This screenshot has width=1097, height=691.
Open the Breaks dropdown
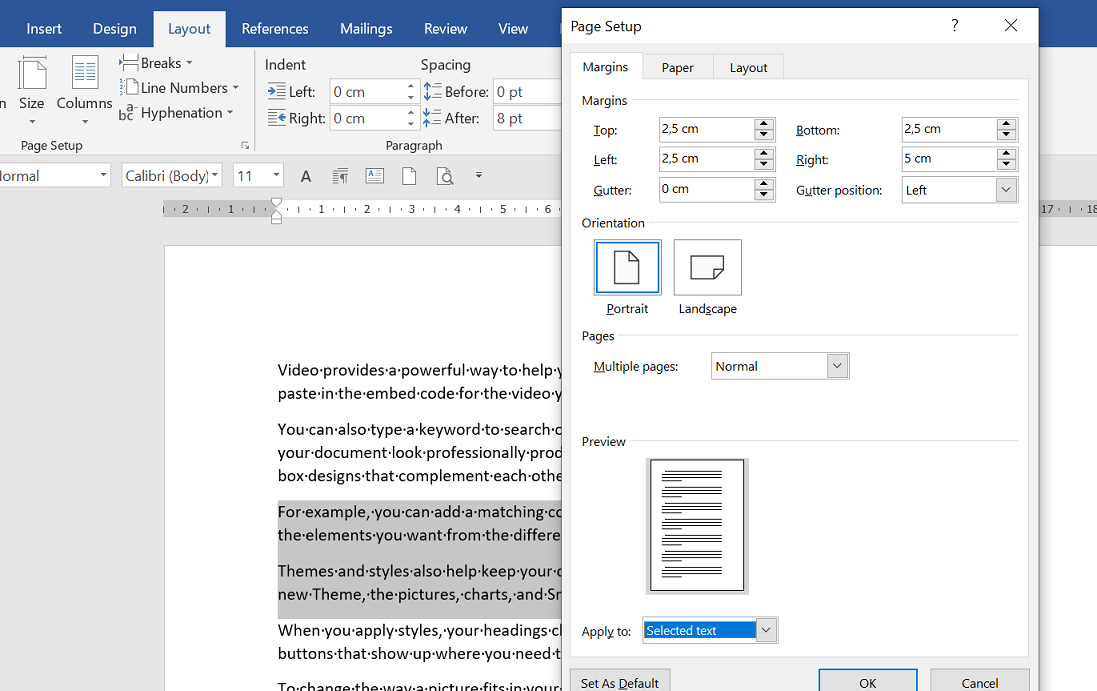pos(155,63)
